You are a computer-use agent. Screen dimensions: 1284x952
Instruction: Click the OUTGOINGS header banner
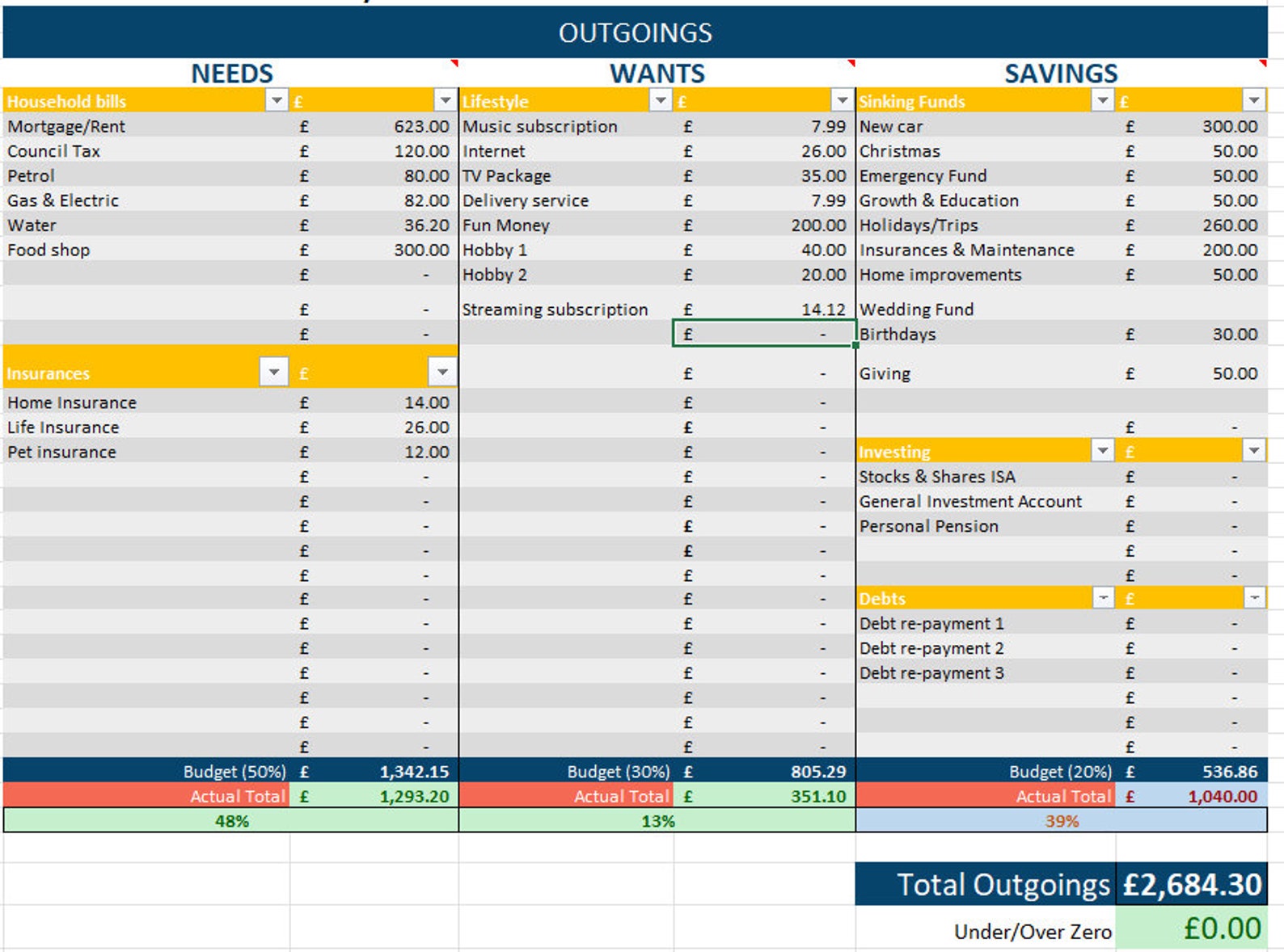click(636, 32)
